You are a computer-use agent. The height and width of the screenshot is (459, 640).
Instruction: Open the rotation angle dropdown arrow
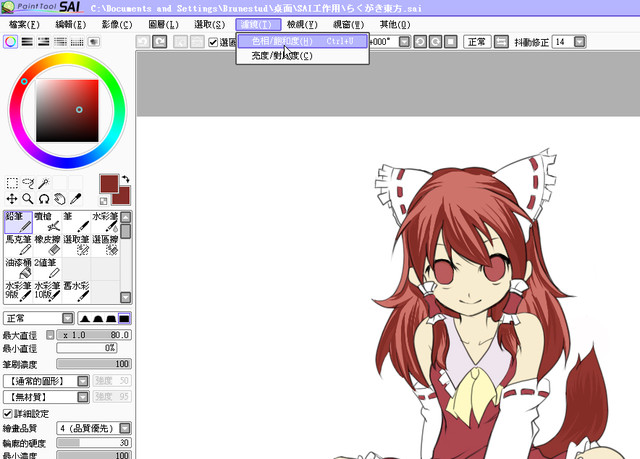tap(404, 42)
